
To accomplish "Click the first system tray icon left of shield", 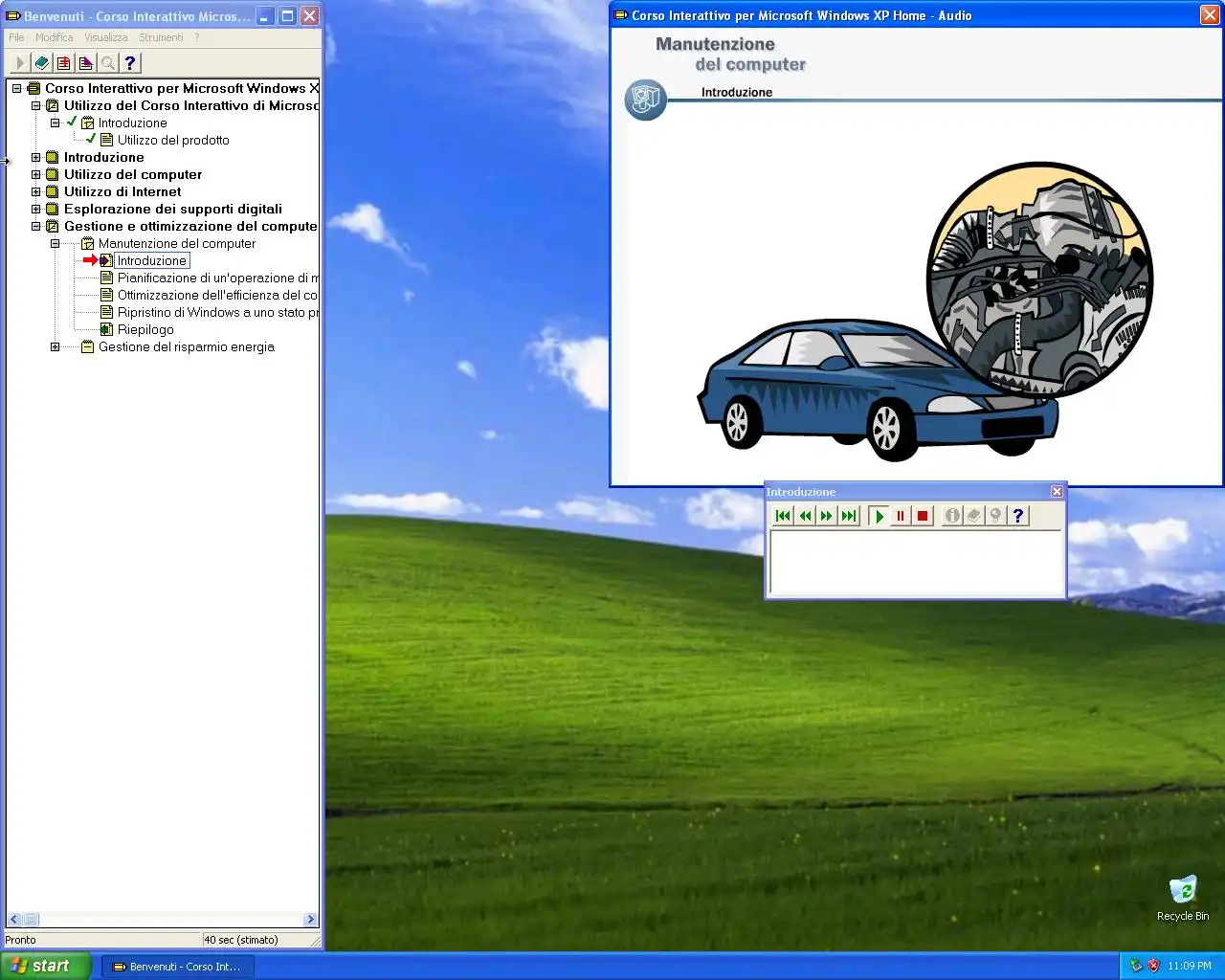I will click(1136, 966).
